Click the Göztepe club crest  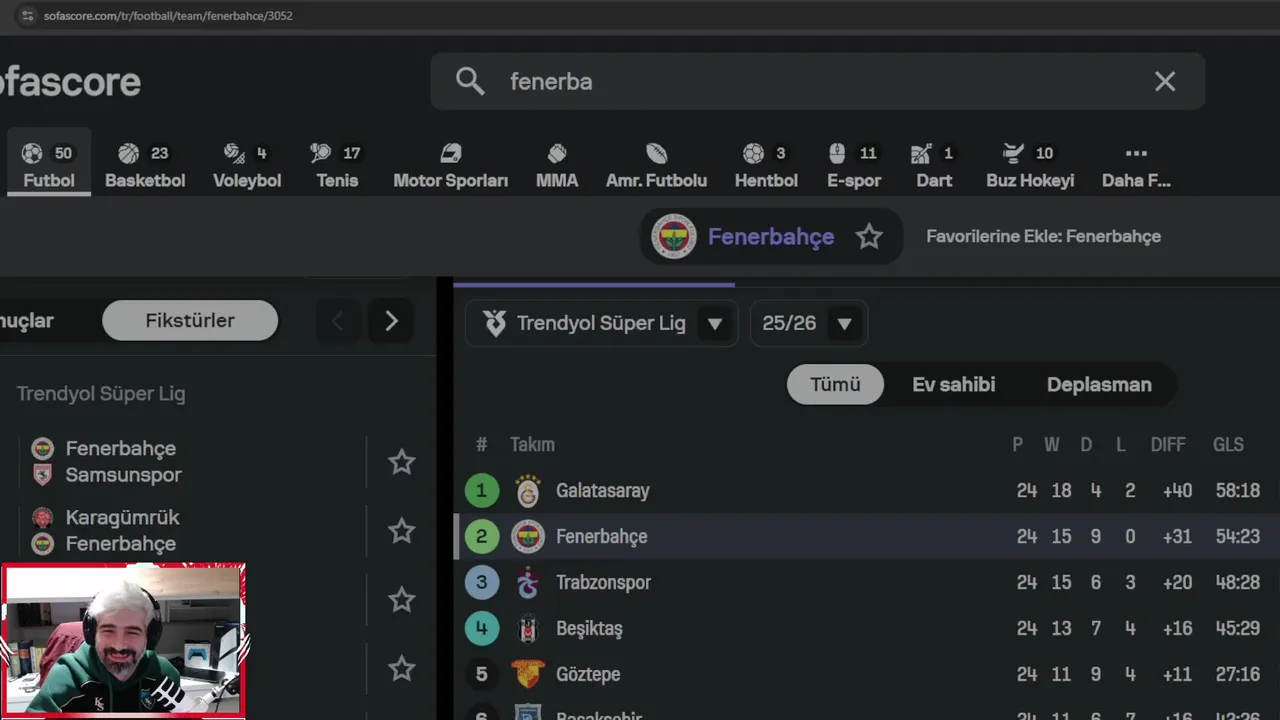coord(528,675)
